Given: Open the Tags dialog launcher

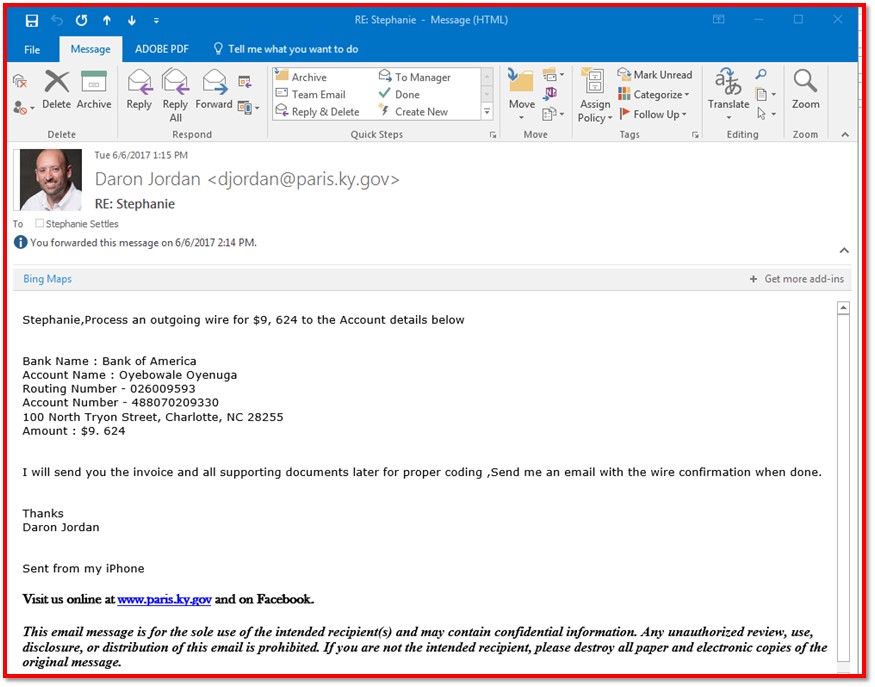Looking at the screenshot, I should (x=695, y=134).
